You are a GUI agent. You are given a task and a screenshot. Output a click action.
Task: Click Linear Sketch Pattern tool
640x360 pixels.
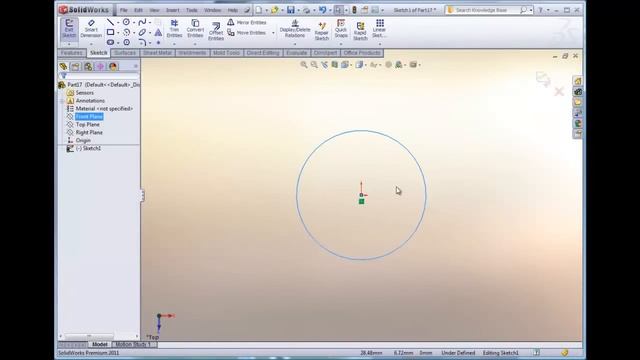click(x=379, y=29)
